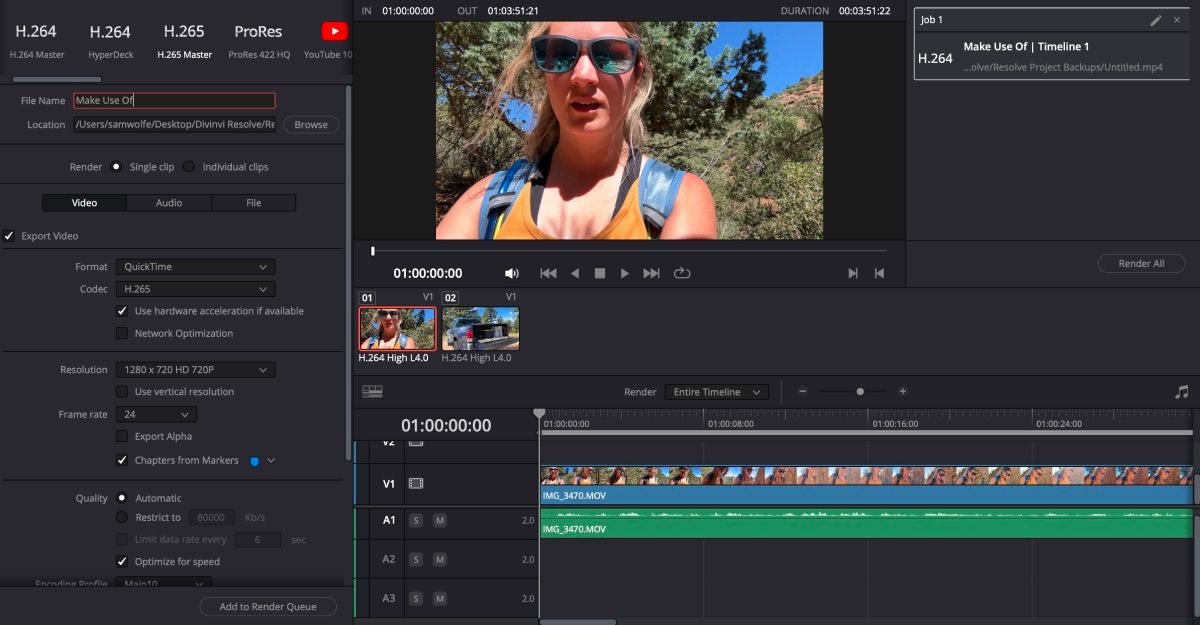
Task: Switch to the Audio tab
Action: tap(169, 202)
